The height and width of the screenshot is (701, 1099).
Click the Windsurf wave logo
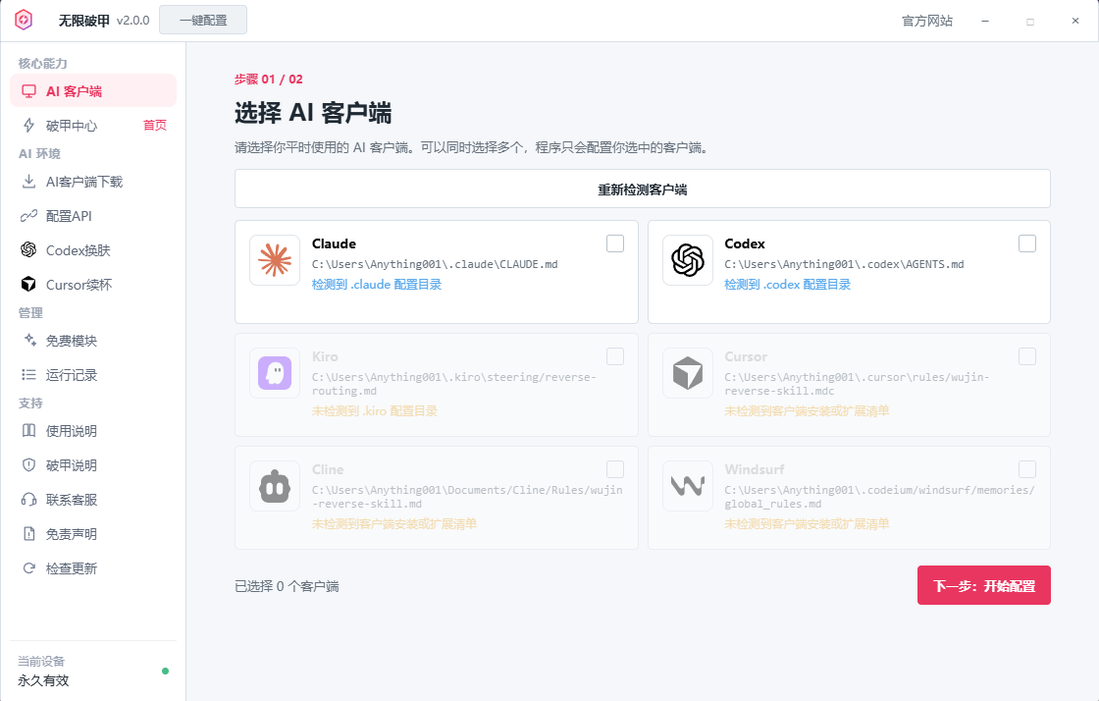pyautogui.click(x=688, y=486)
